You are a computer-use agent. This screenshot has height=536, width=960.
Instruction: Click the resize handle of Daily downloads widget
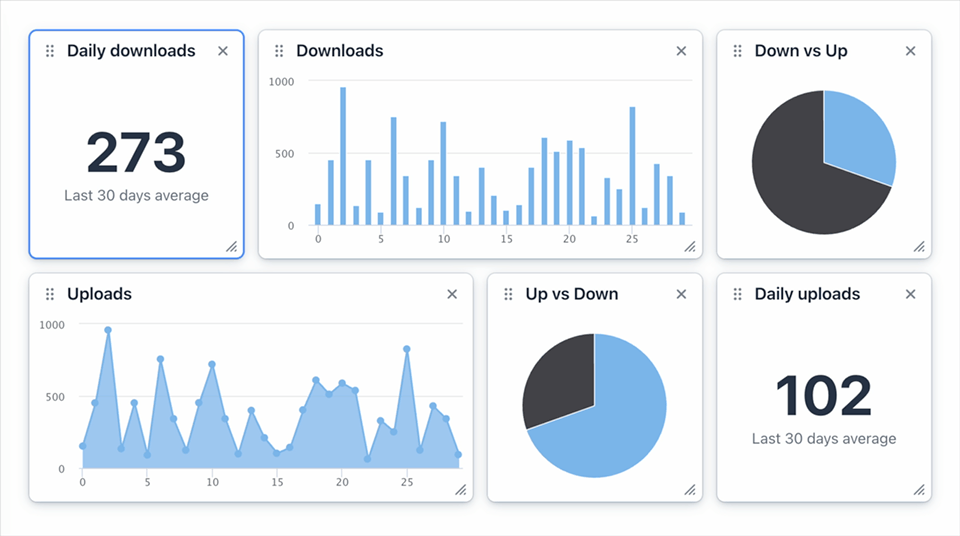pos(231,246)
